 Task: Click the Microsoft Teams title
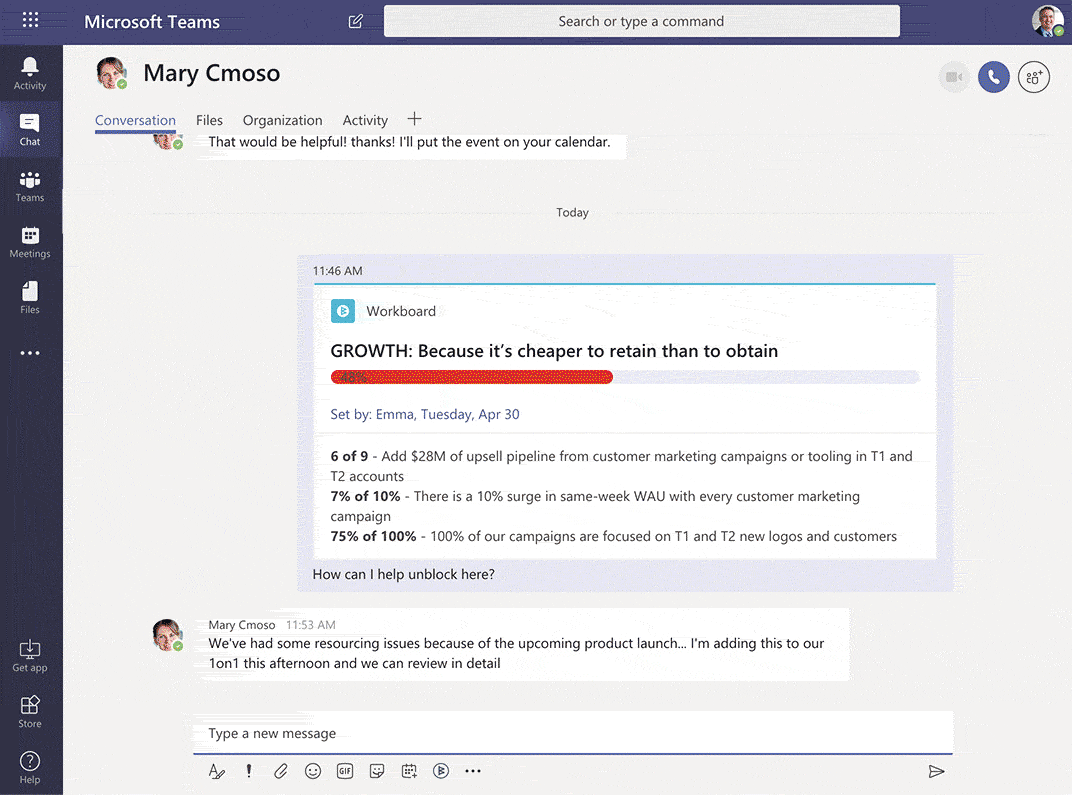[152, 22]
